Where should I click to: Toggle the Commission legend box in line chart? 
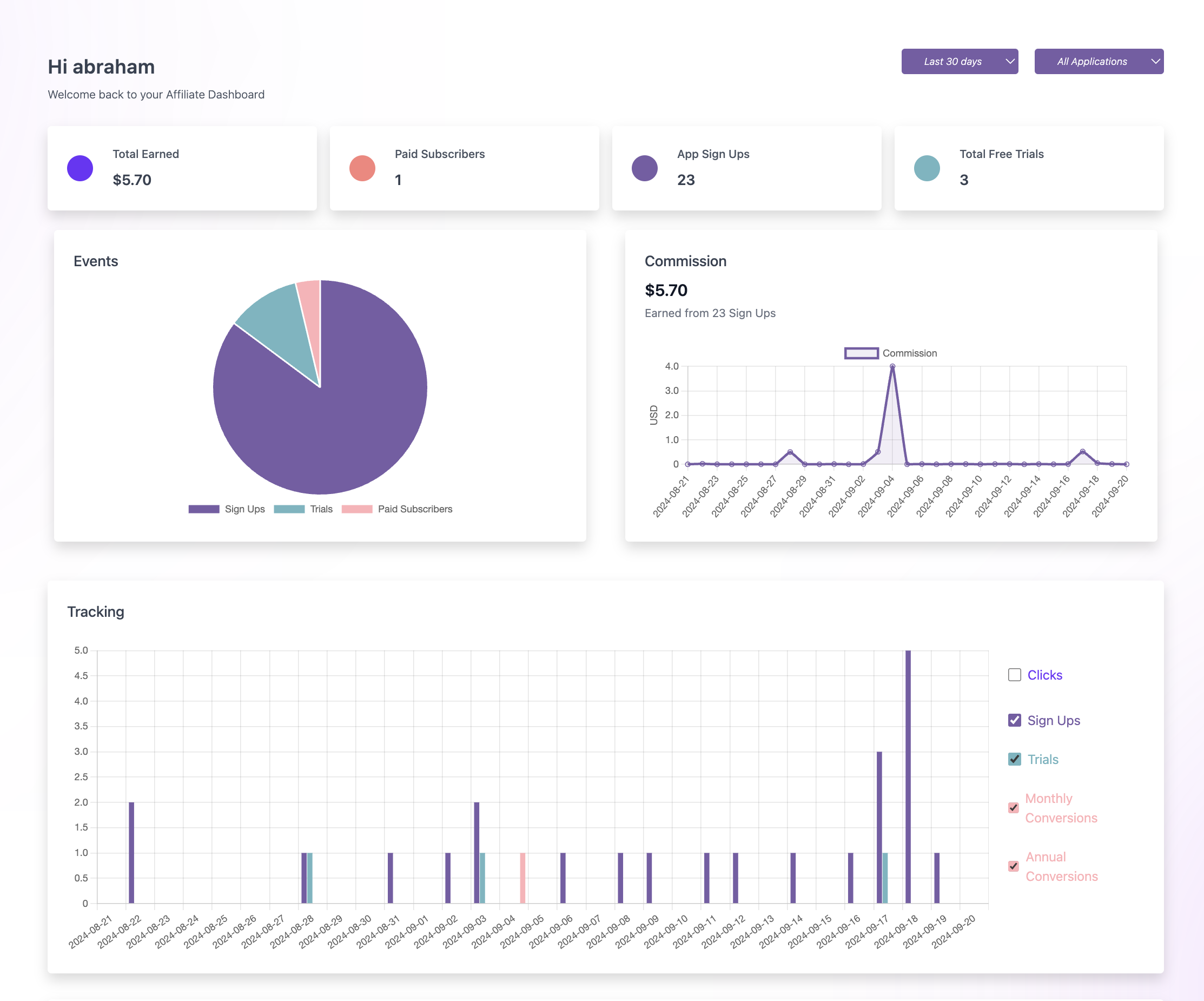861,353
